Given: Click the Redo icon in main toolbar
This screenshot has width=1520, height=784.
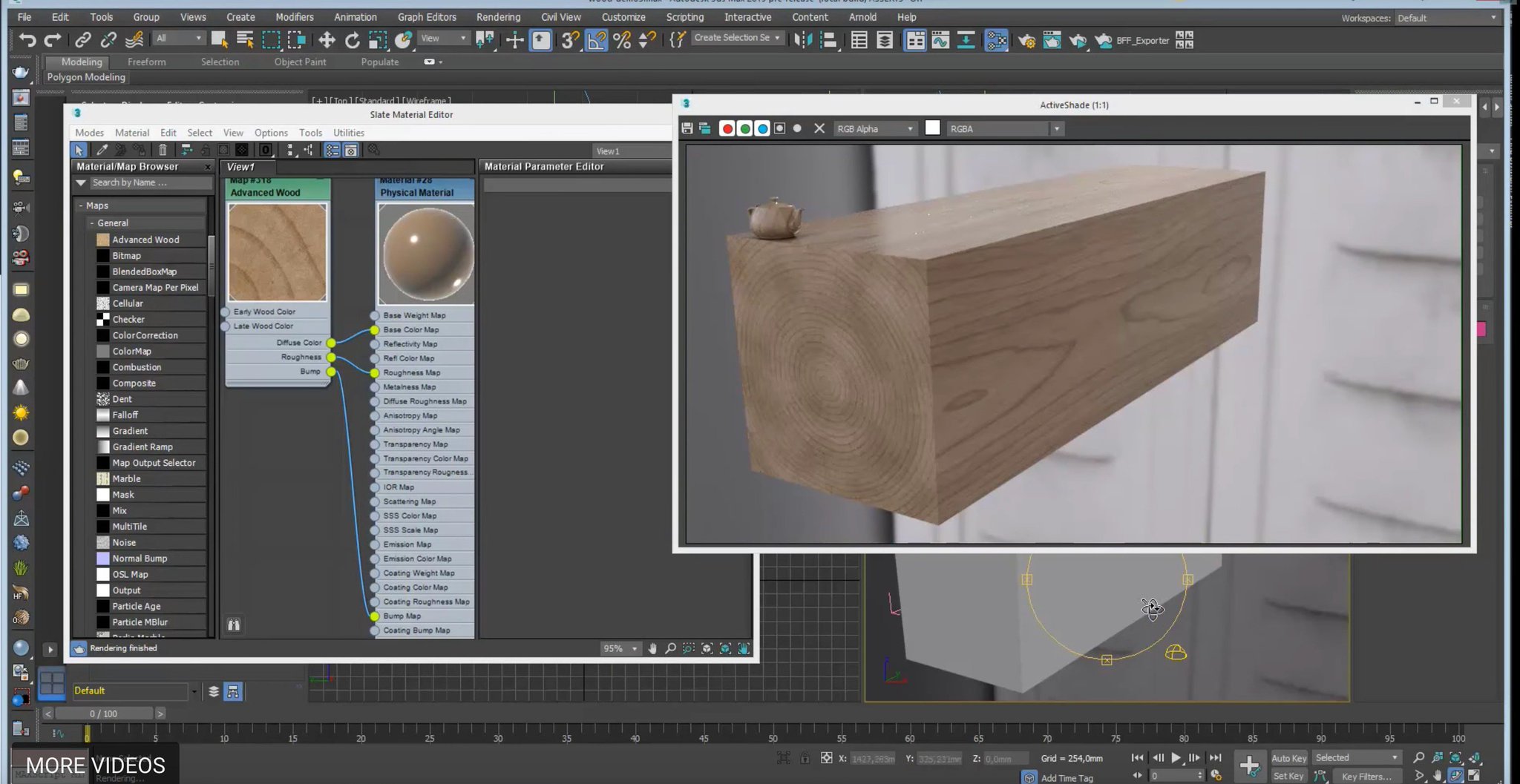Looking at the screenshot, I should coord(53,40).
